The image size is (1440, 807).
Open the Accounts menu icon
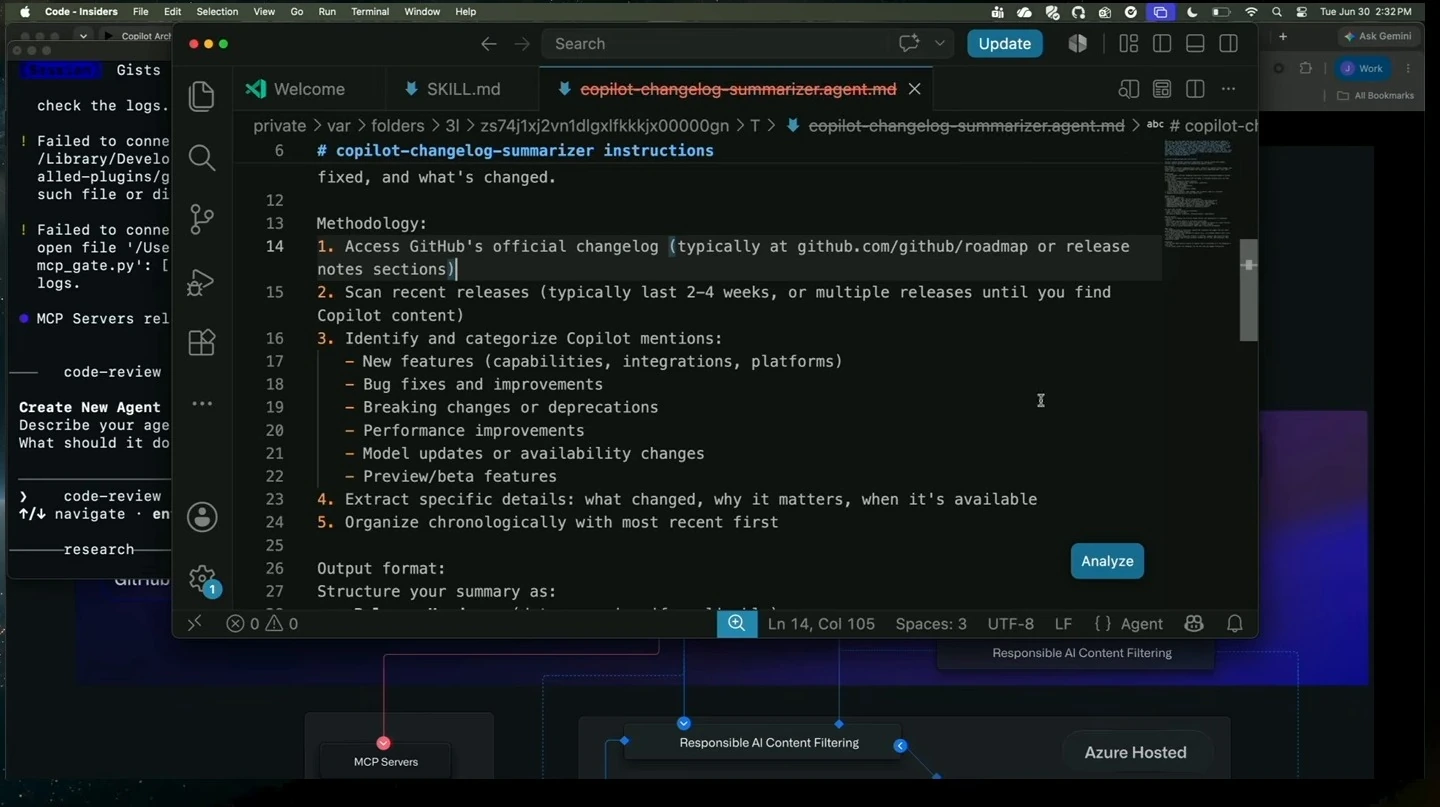click(x=202, y=517)
